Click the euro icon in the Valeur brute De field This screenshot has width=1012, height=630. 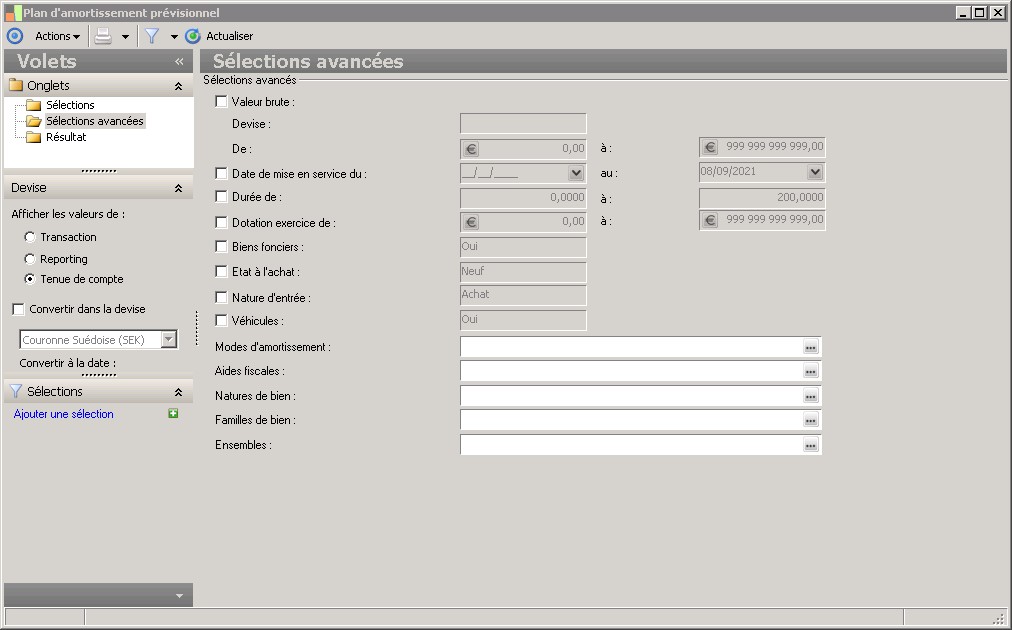[471, 149]
